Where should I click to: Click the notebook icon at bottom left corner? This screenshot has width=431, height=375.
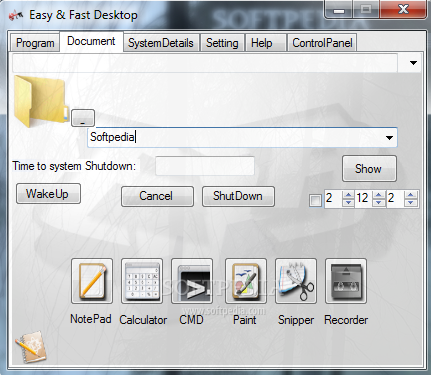(x=30, y=347)
